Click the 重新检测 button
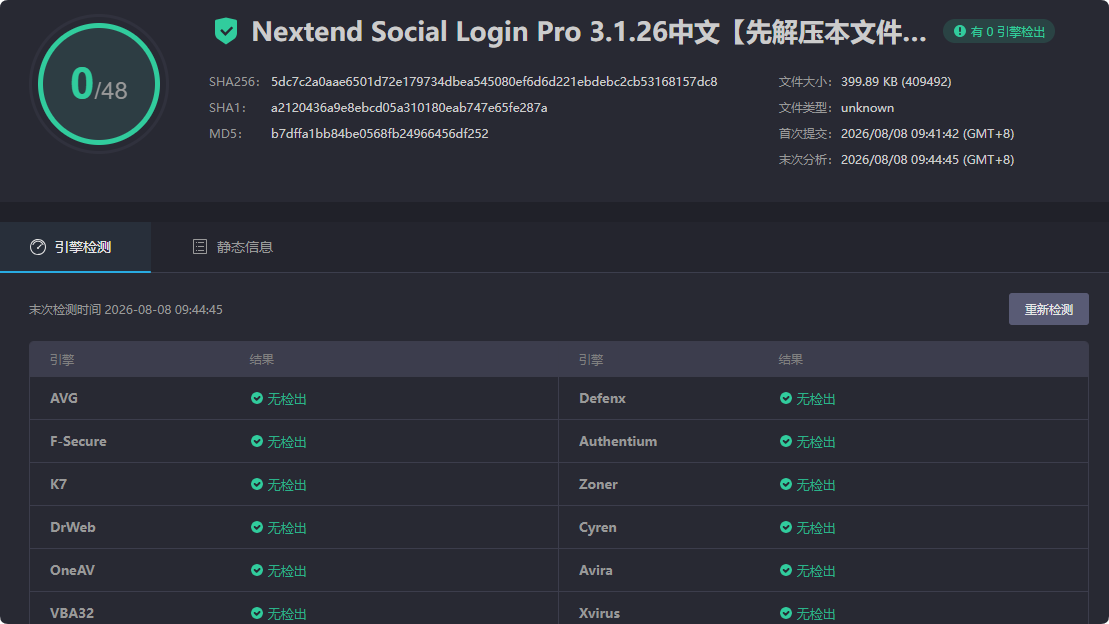Image resolution: width=1109 pixels, height=624 pixels. tap(1048, 309)
